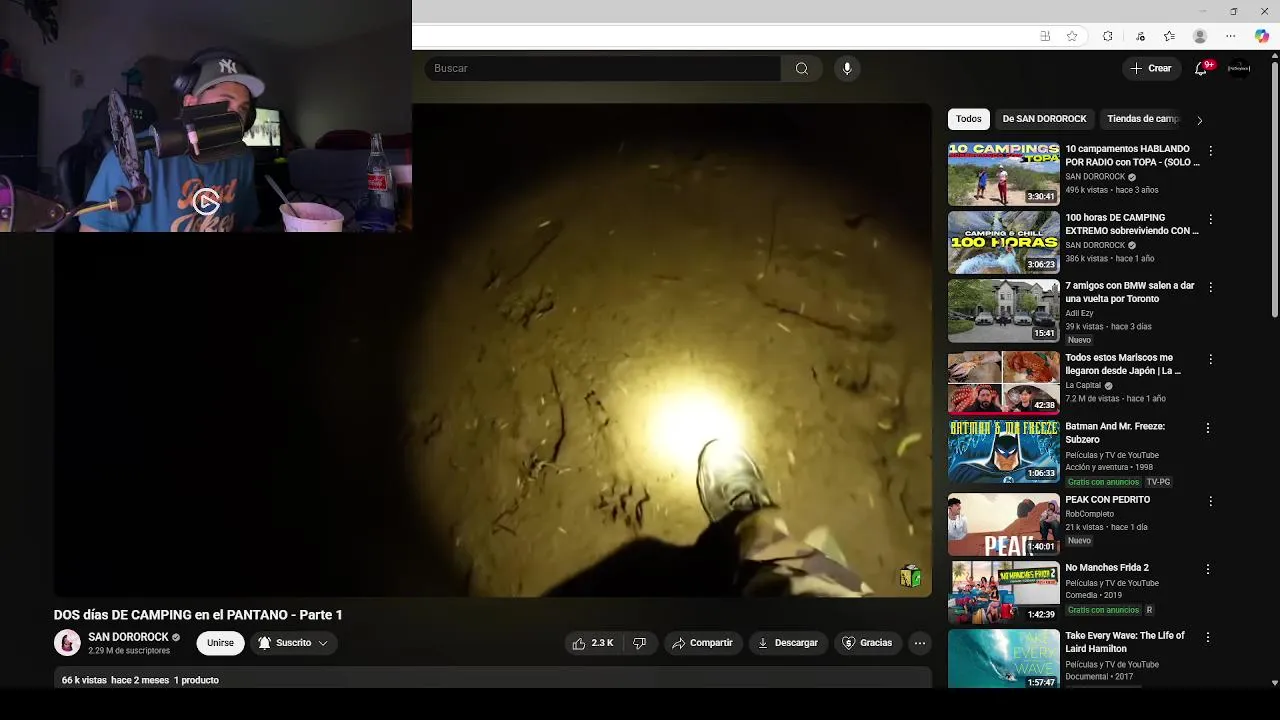
Task: Open the favorites list icon
Action: [1169, 36]
